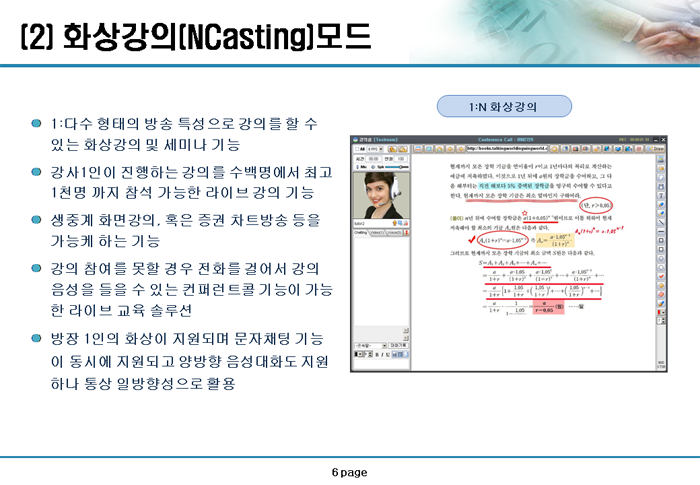The image size is (700, 485).
Task: Open the pen color dropdown in right toolbar
Action: tap(662, 312)
